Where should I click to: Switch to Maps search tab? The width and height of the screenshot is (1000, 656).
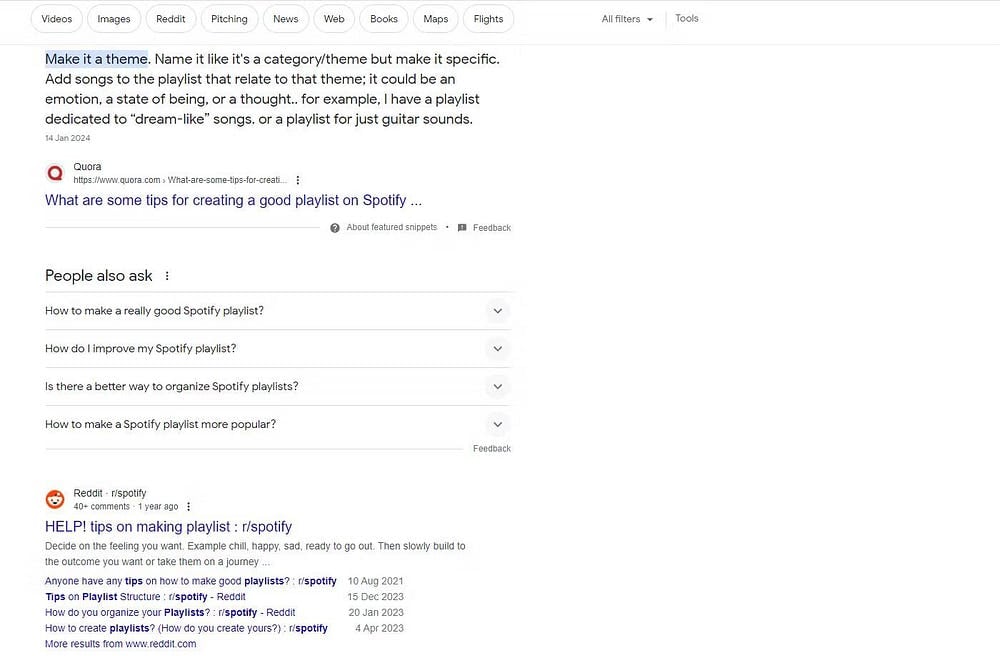(436, 19)
